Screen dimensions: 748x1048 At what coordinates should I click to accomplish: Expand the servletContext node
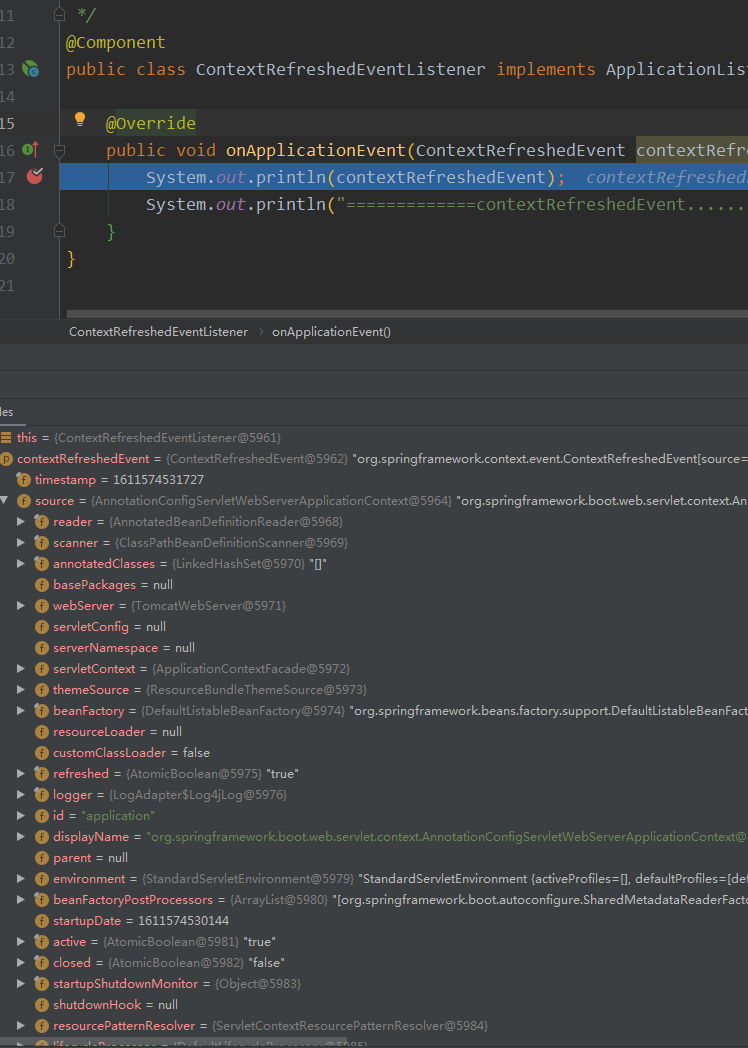pyautogui.click(x=21, y=668)
